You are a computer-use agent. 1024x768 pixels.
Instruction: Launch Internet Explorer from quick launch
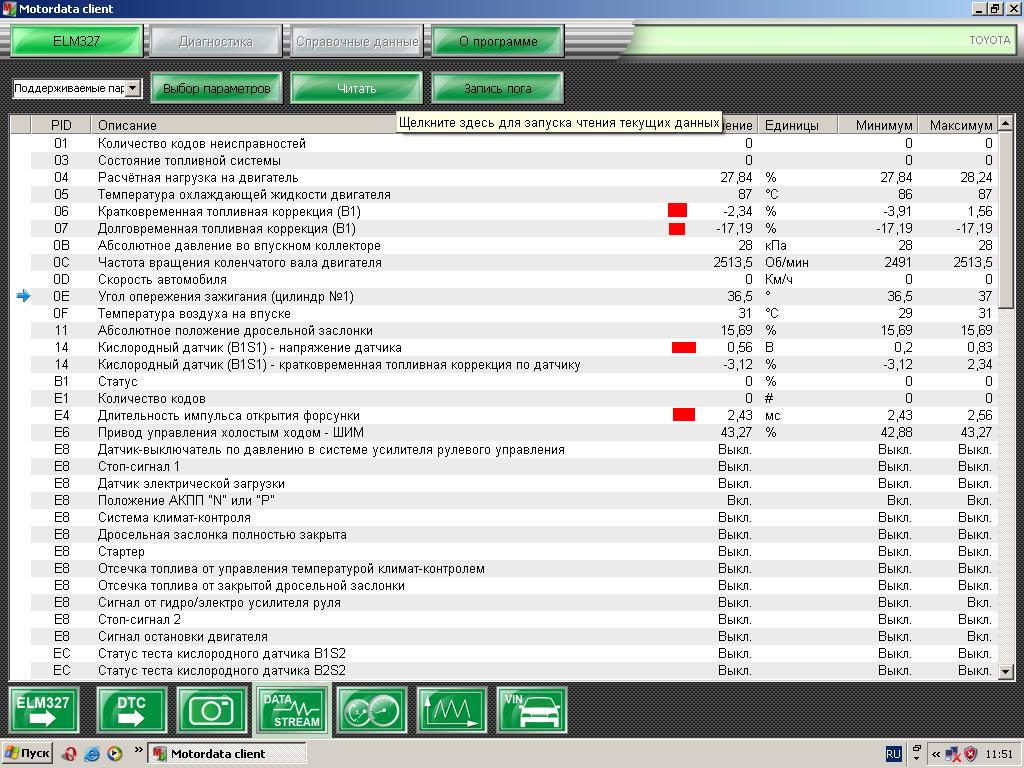(x=91, y=754)
